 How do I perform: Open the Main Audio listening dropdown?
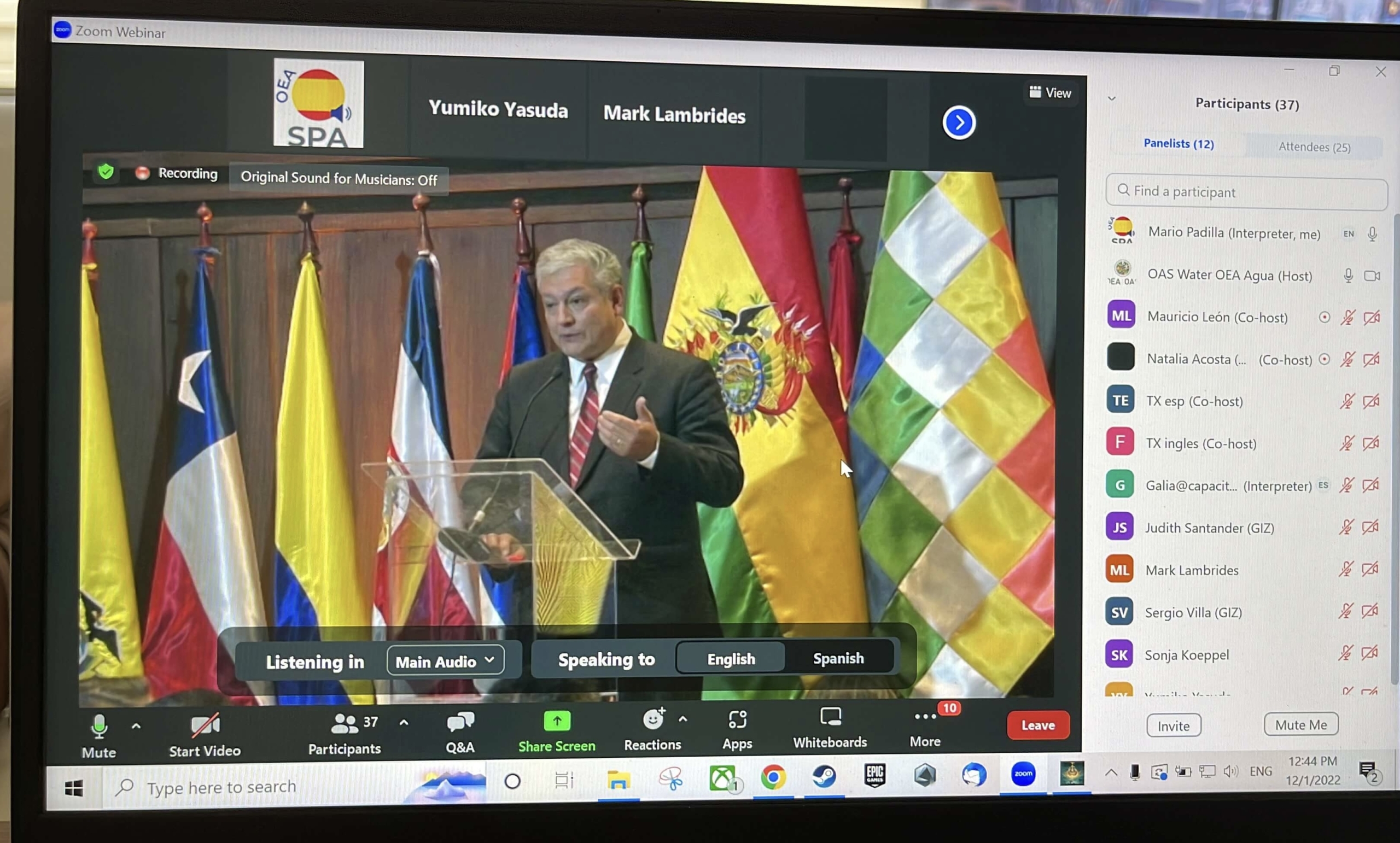[446, 660]
